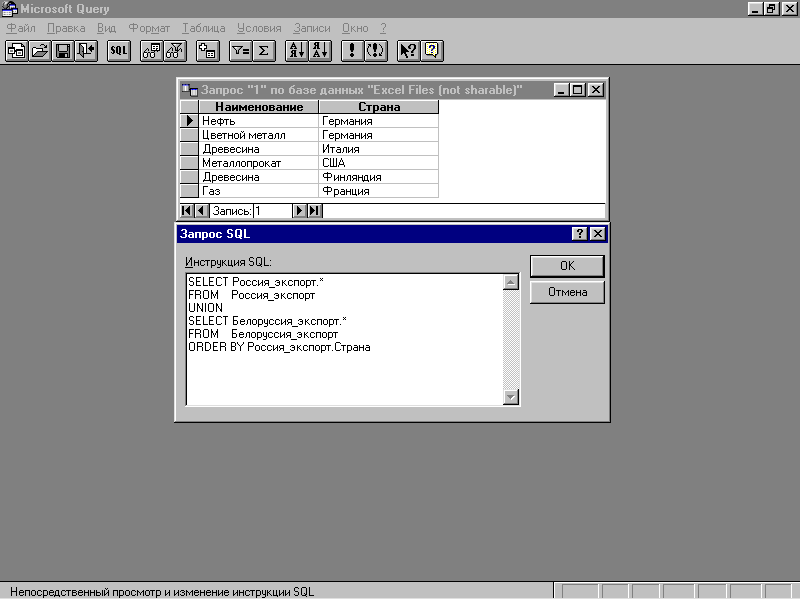Click the Франция cell

click(379, 191)
